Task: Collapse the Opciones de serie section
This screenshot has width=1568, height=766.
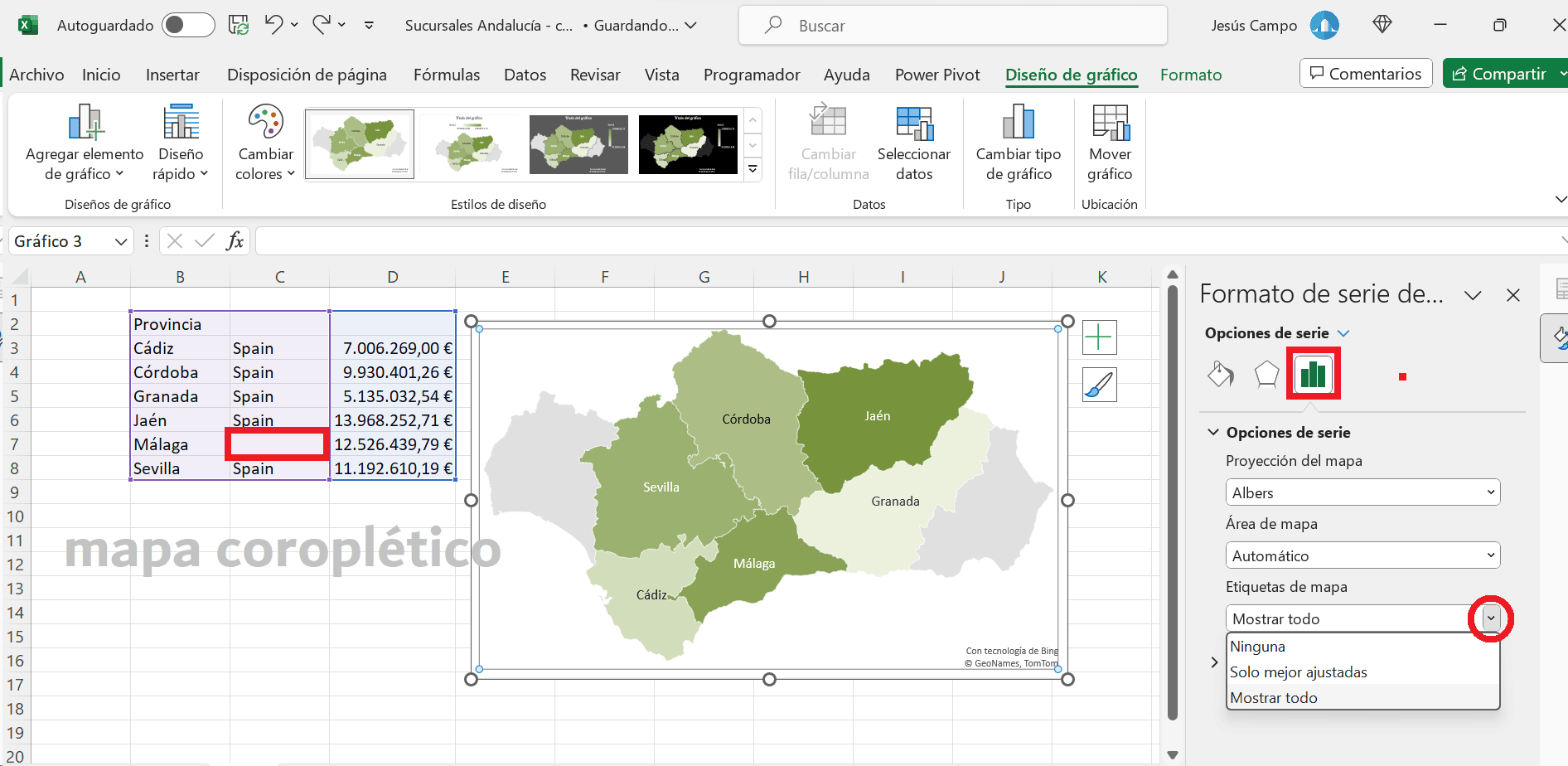Action: (x=1213, y=432)
